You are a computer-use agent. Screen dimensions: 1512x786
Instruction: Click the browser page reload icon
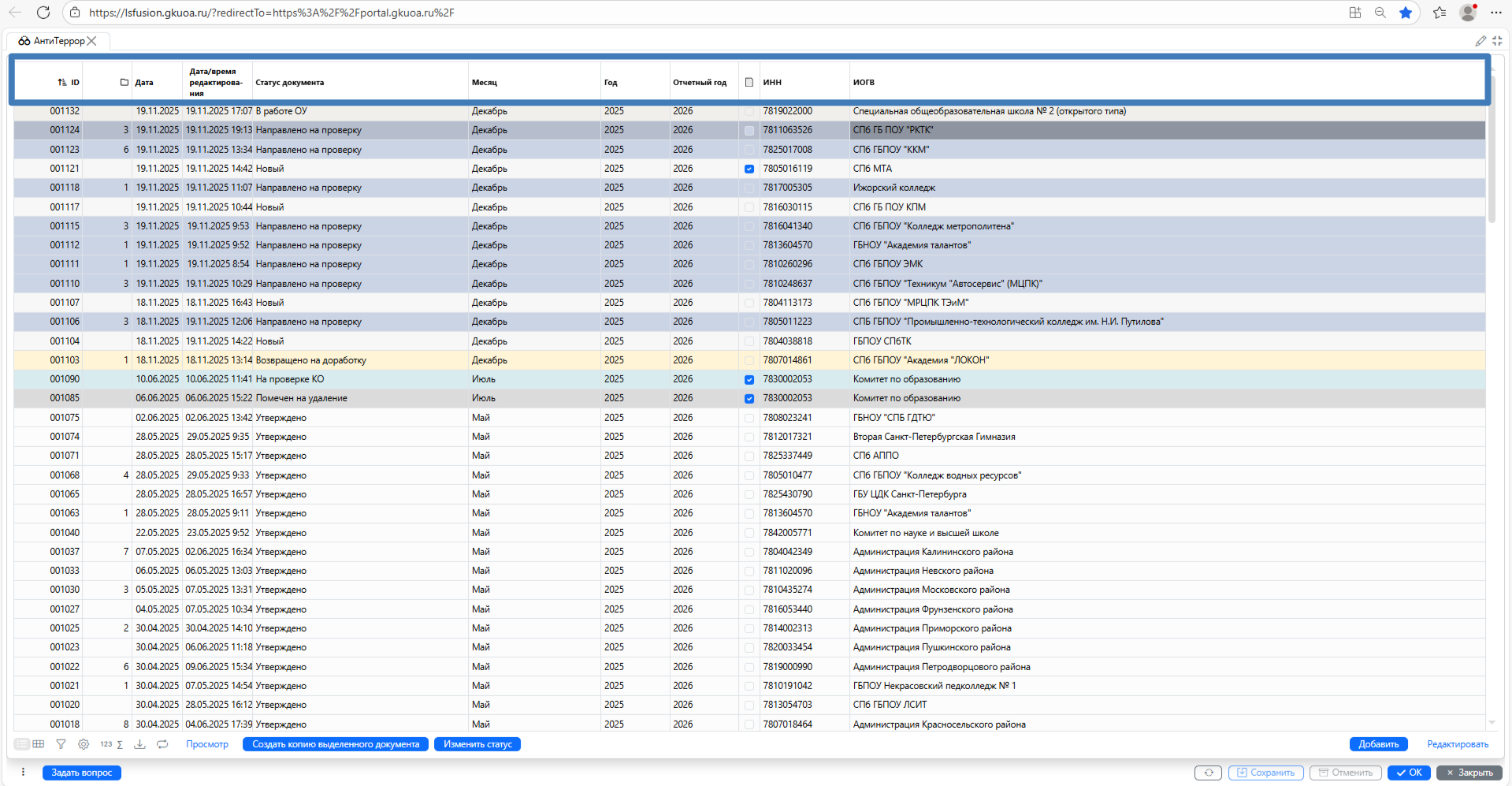(43, 13)
